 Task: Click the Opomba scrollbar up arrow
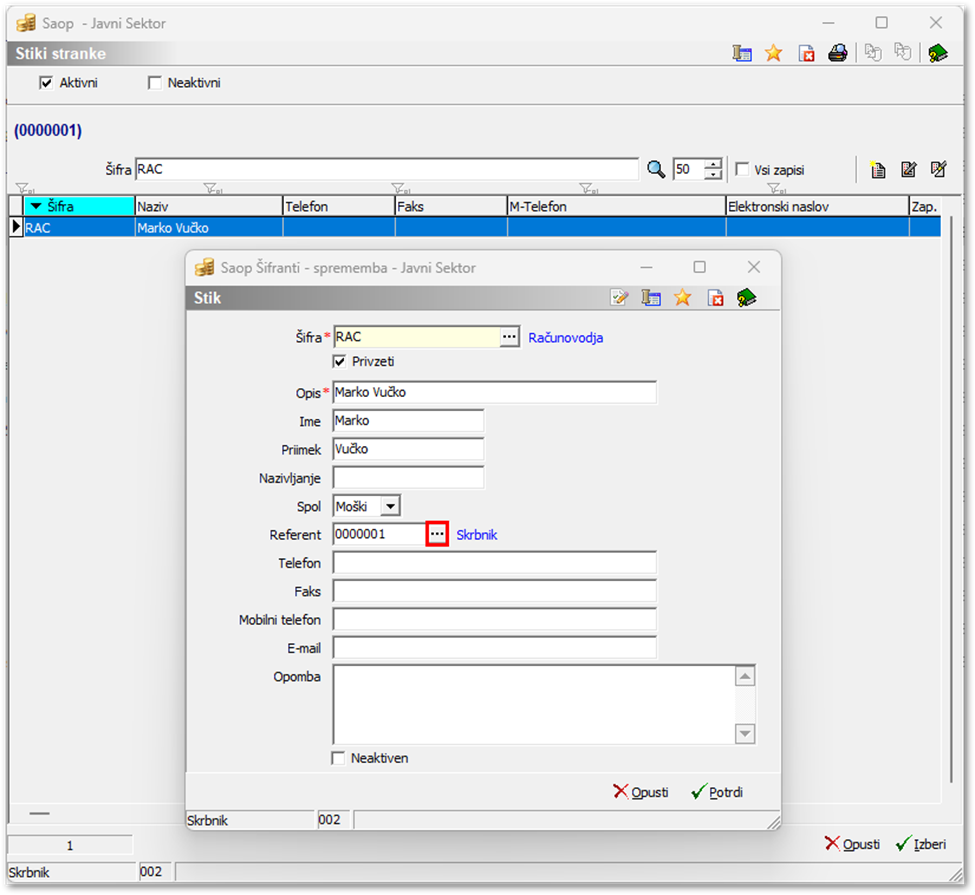tap(745, 676)
